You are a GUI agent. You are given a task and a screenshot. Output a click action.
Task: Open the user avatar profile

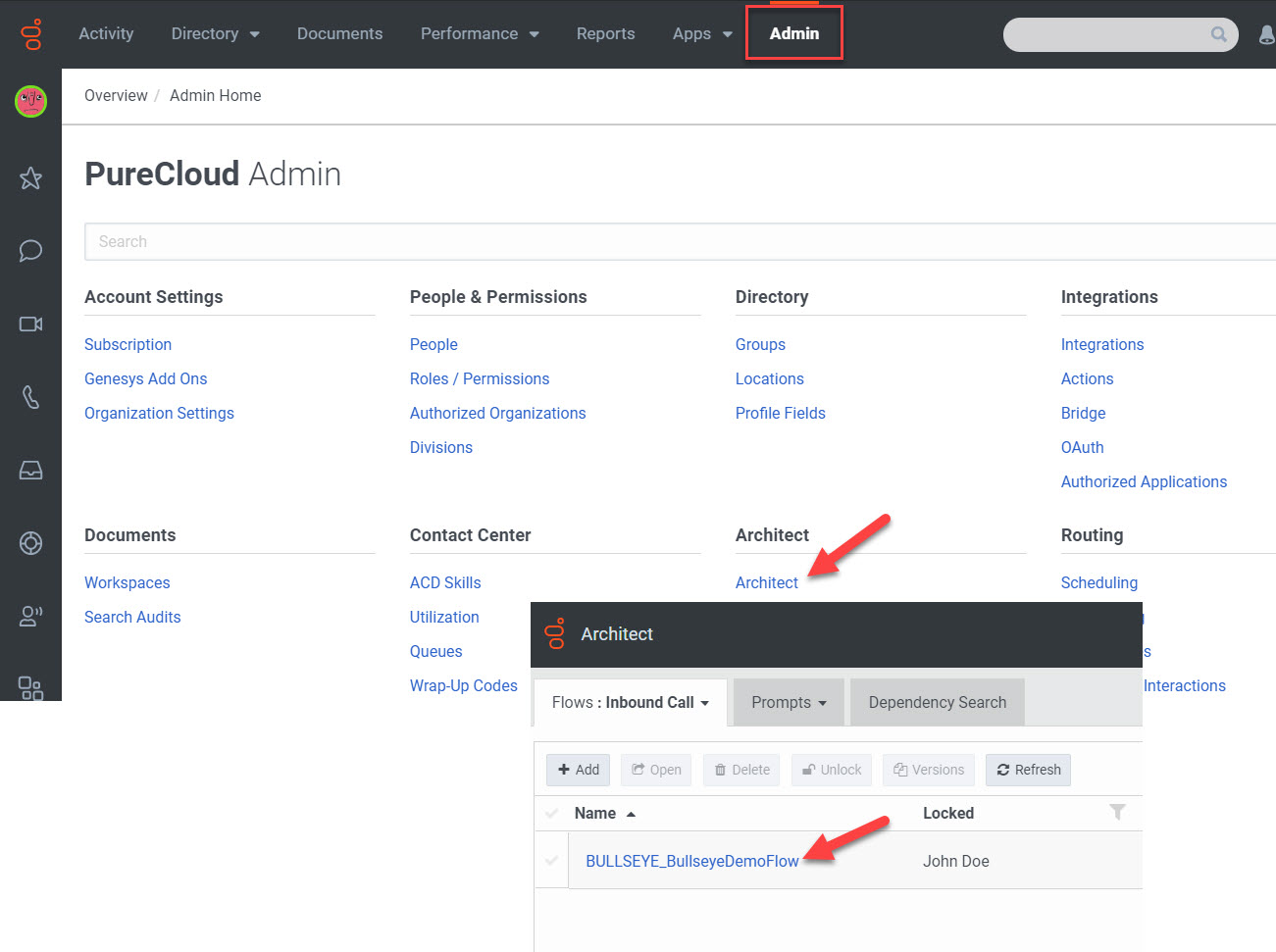31,101
